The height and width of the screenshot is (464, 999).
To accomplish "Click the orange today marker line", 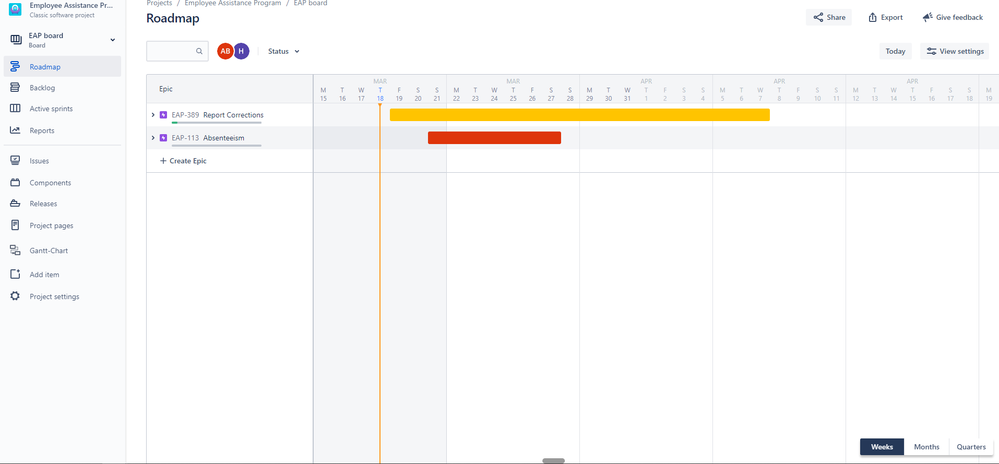I will coord(380,284).
